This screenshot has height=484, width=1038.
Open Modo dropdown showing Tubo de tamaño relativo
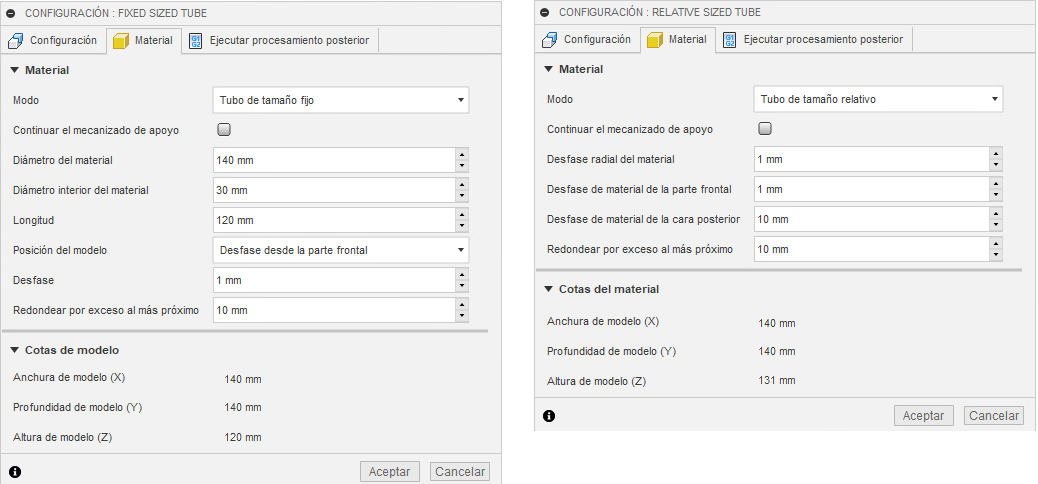[x=878, y=99]
